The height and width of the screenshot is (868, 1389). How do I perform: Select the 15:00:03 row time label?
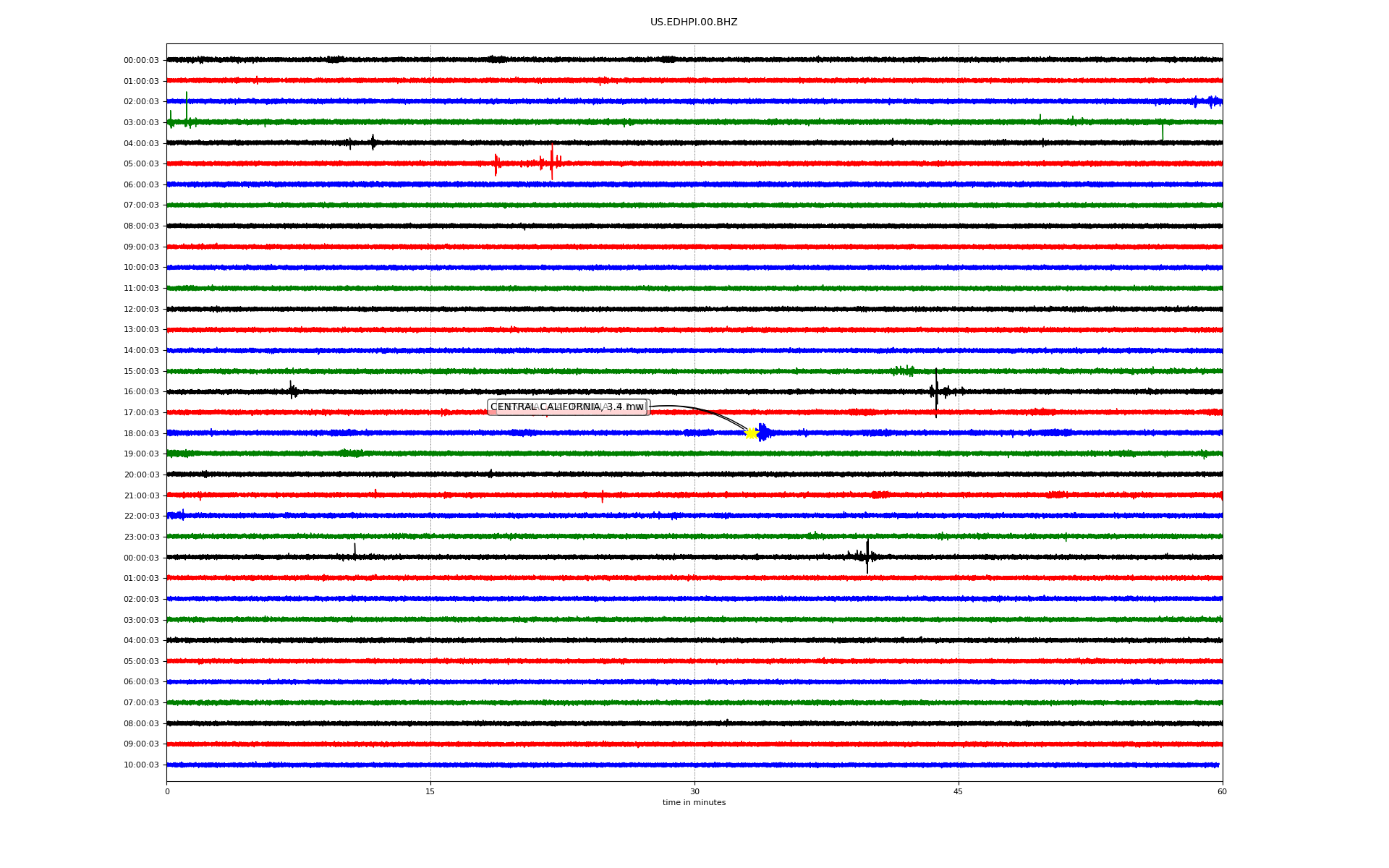pyautogui.click(x=141, y=371)
